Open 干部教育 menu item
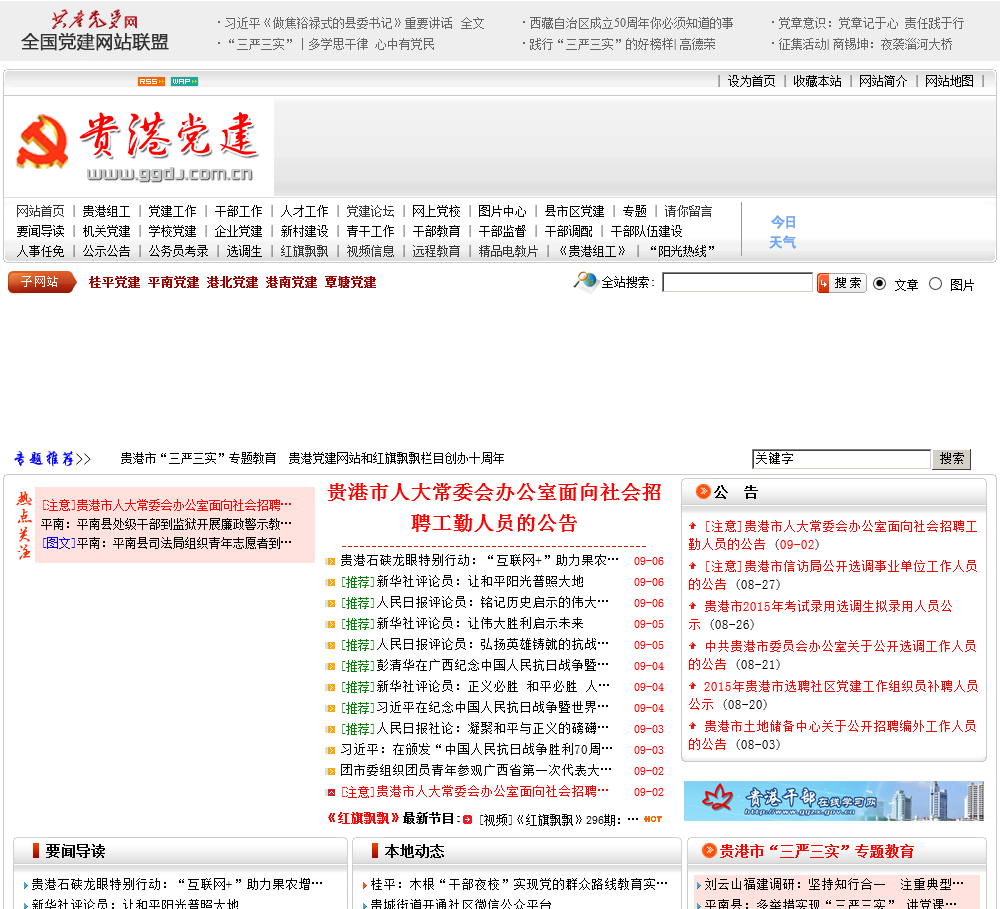Viewport: 1000px width, 909px height. tap(436, 231)
